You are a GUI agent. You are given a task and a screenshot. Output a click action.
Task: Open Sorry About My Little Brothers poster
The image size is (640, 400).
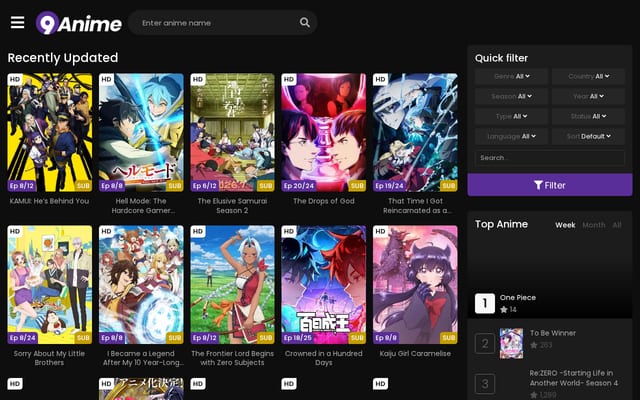point(49,284)
